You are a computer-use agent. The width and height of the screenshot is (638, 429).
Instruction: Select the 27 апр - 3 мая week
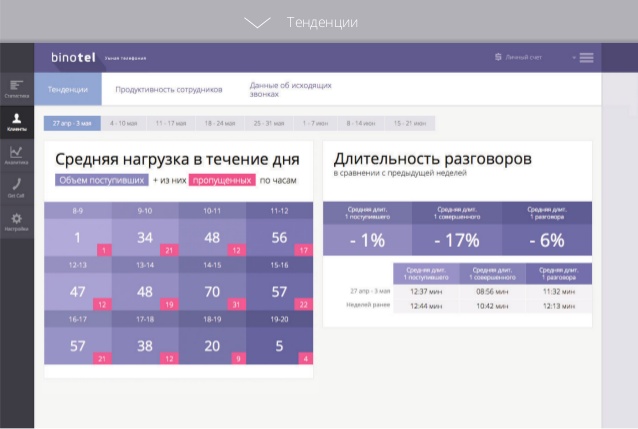pos(72,123)
